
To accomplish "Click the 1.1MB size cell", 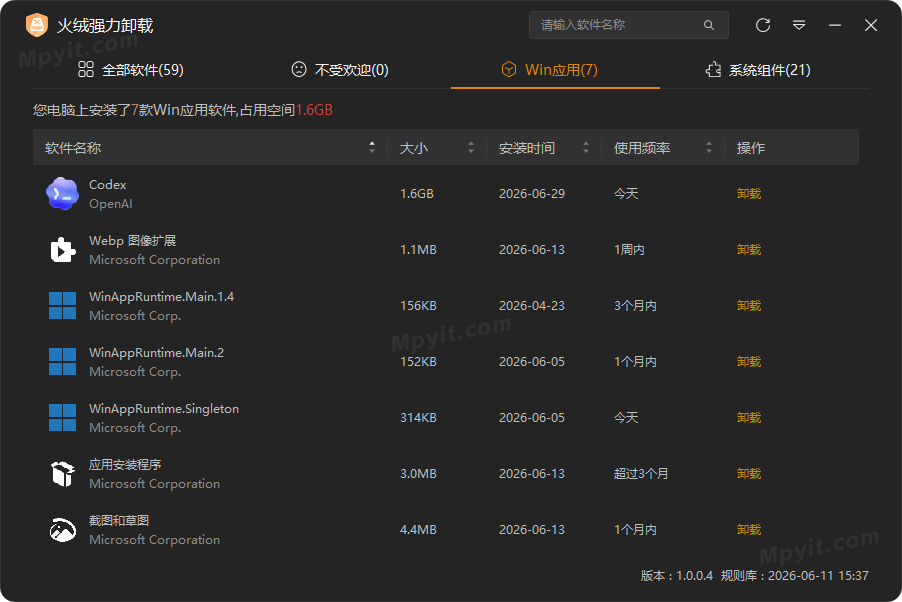I will pos(418,250).
